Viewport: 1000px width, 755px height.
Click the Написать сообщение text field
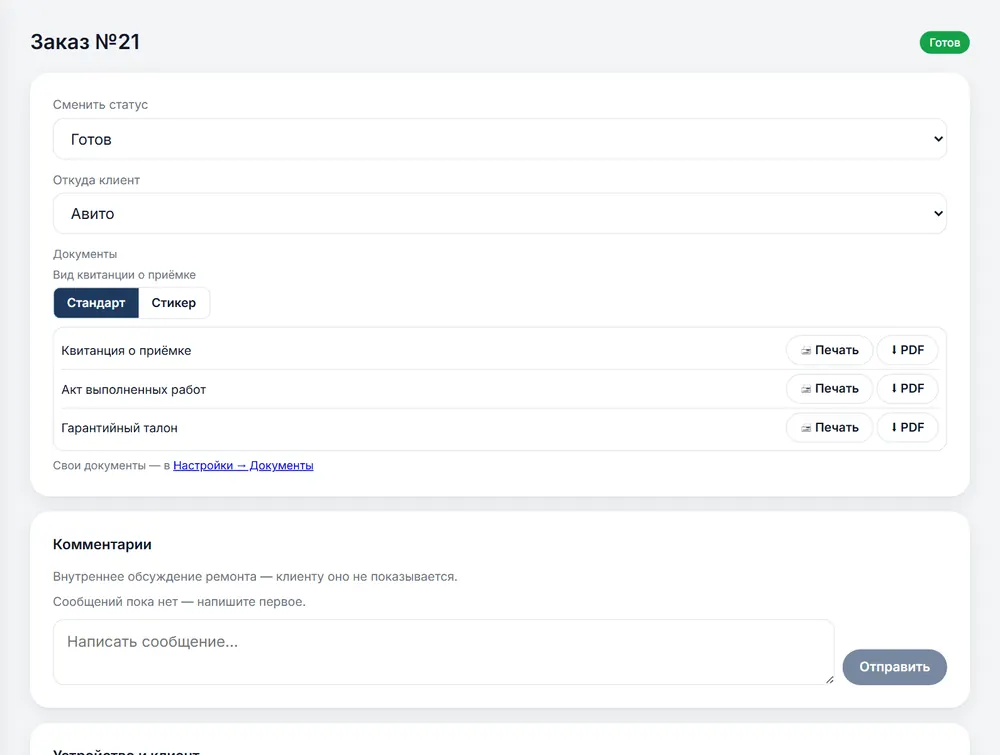point(443,652)
